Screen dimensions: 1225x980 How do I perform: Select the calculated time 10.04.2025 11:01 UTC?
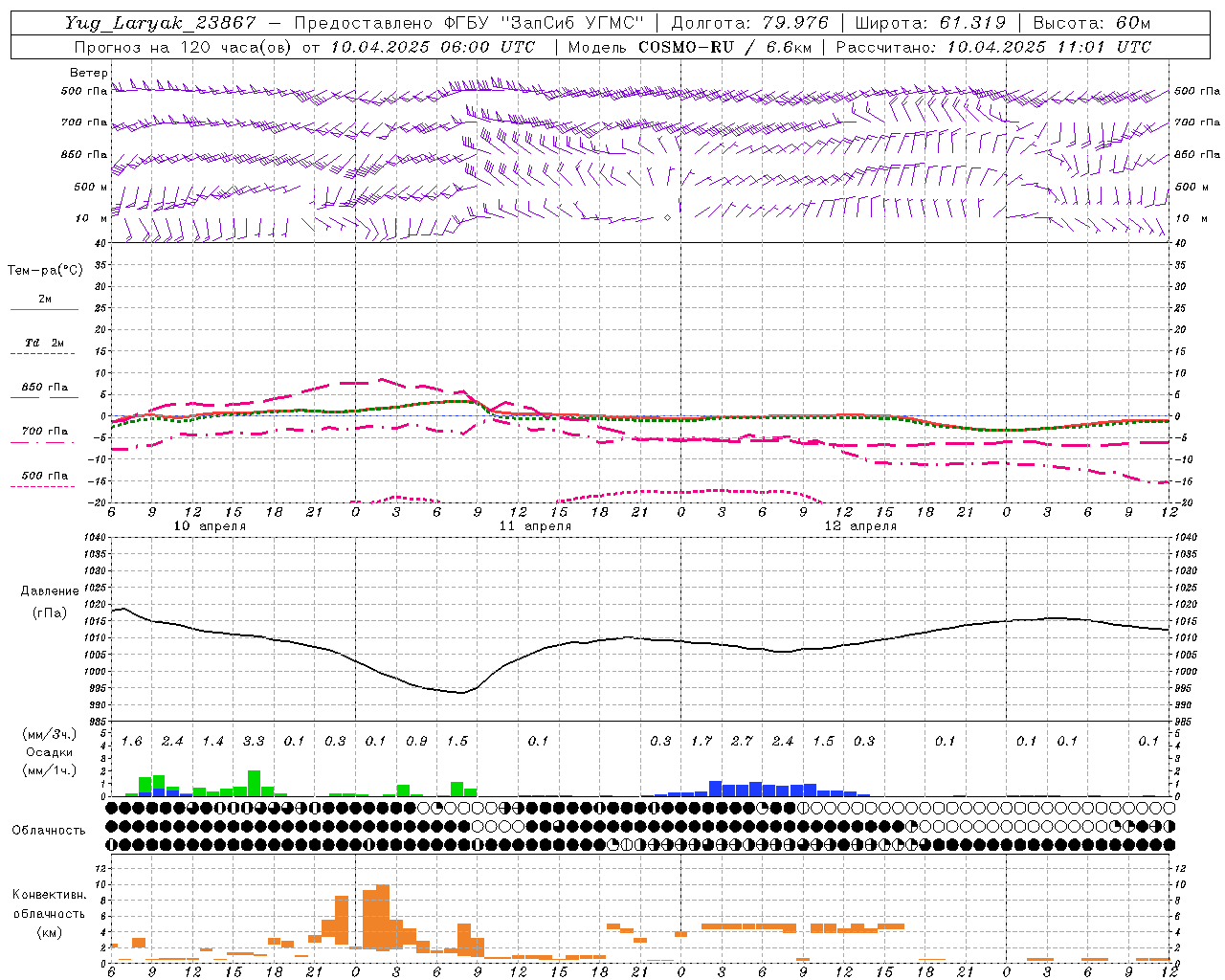pyautogui.click(x=1049, y=47)
